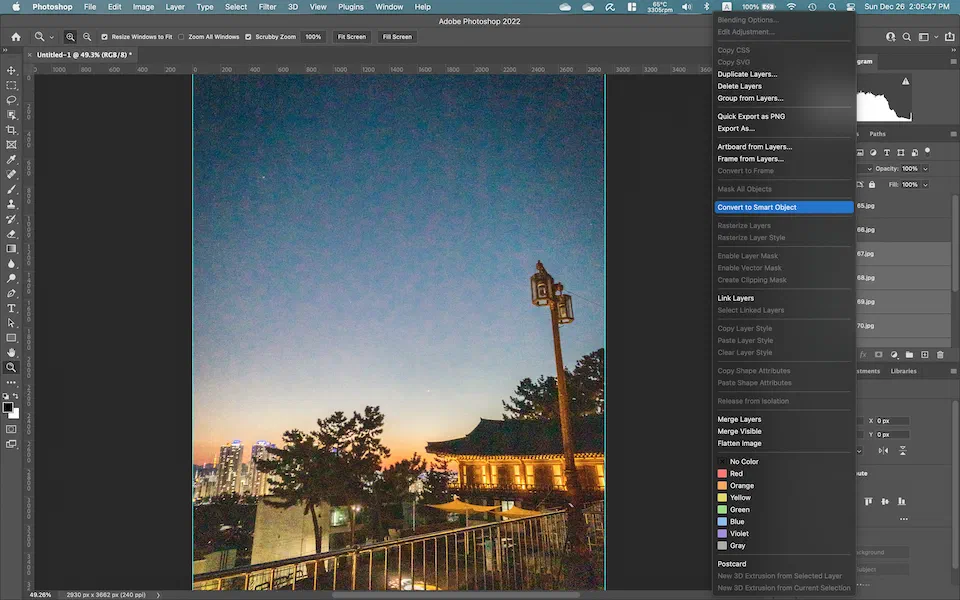The height and width of the screenshot is (600, 960).
Task: Open the Filter menu
Action: (267, 7)
